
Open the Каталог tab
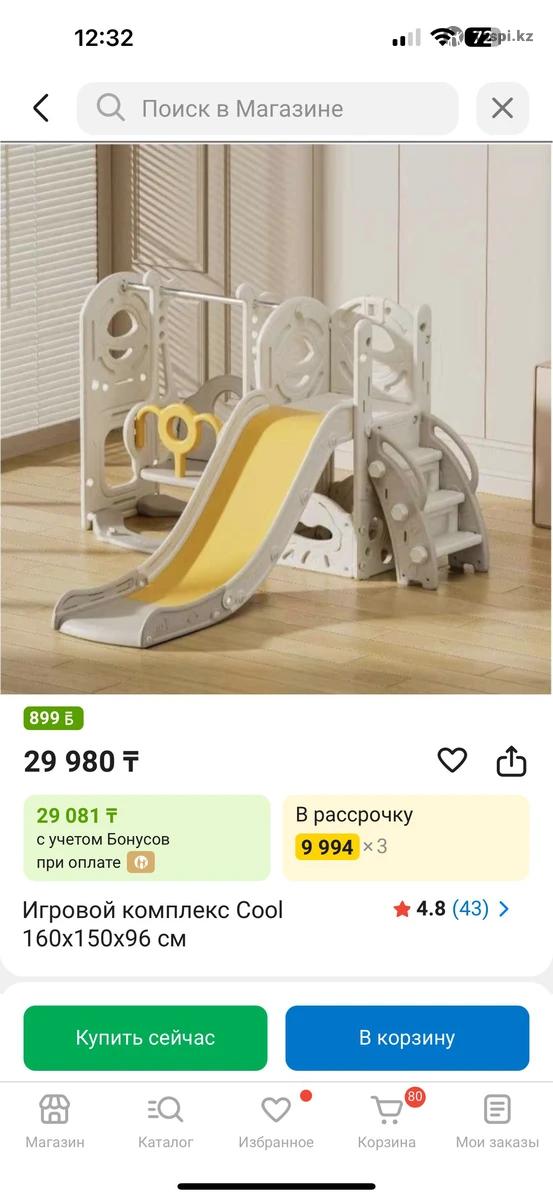tap(166, 1121)
